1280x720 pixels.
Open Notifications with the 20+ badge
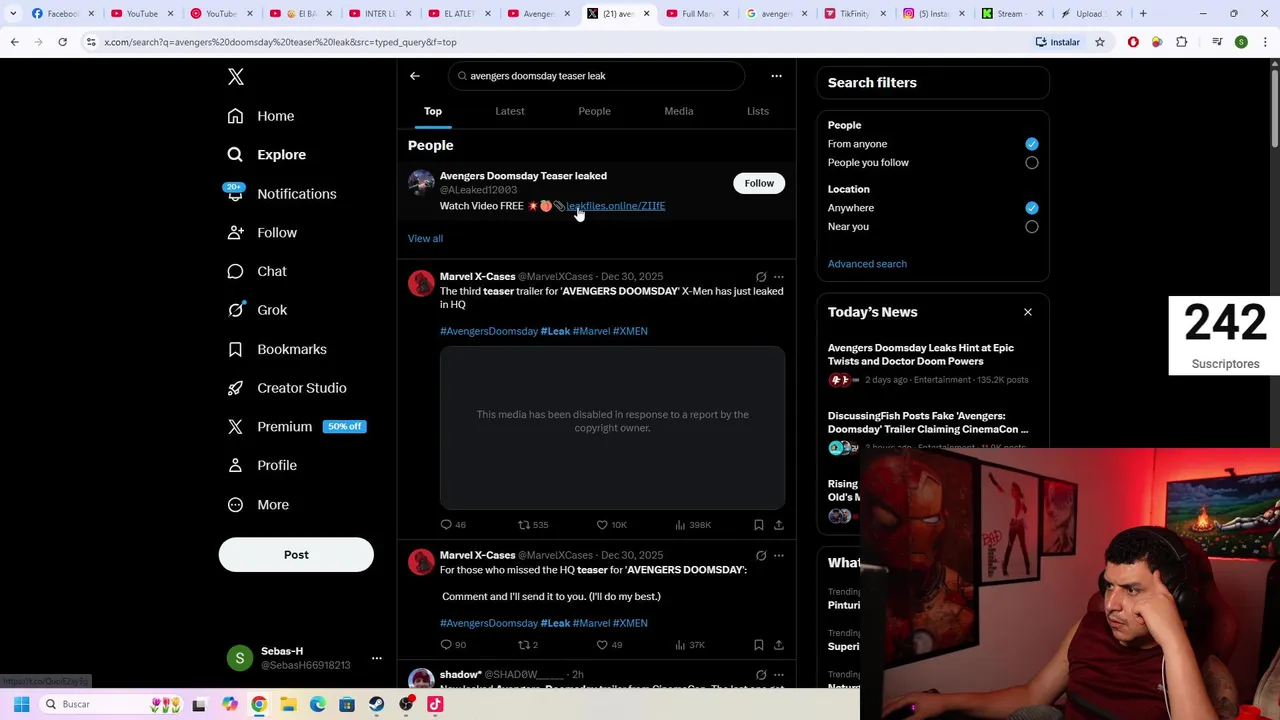pos(281,194)
